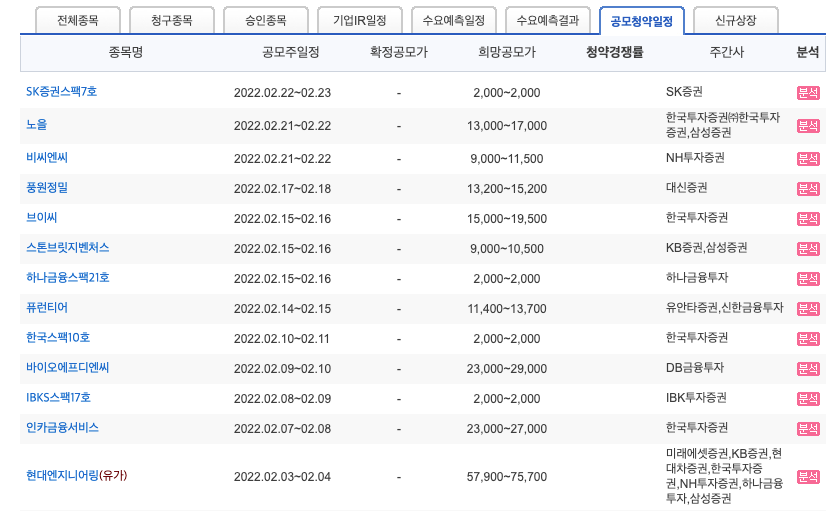Open the SK증권스팩7호 stock link

click(x=61, y=91)
